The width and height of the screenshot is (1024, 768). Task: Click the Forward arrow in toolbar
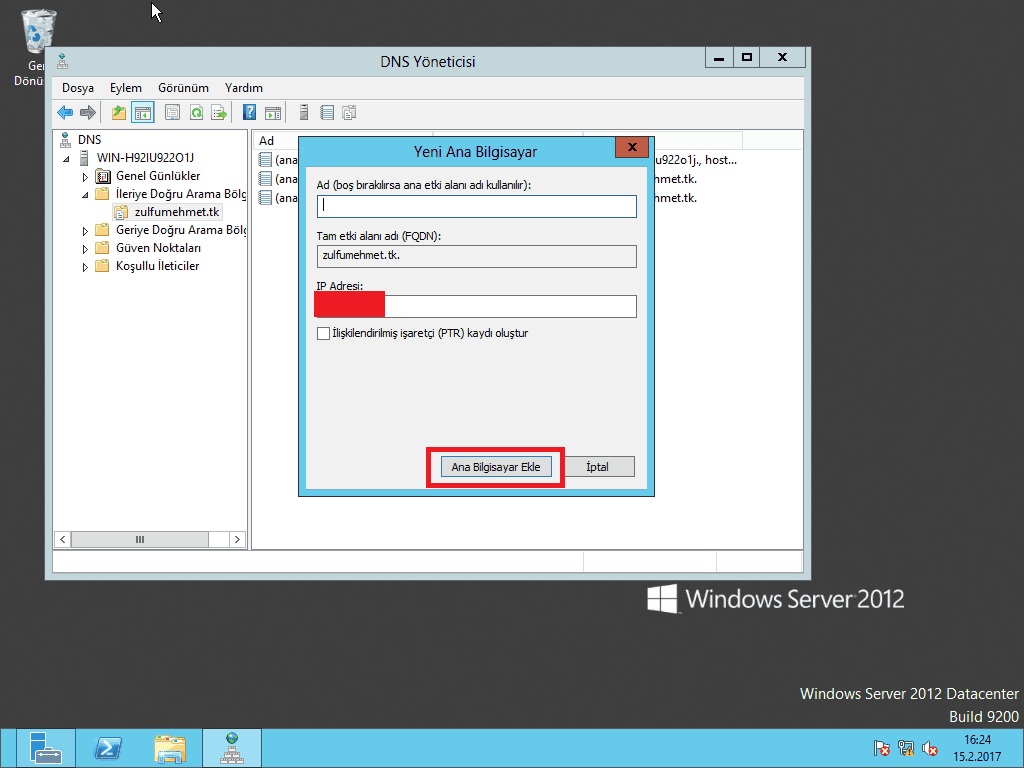click(88, 112)
